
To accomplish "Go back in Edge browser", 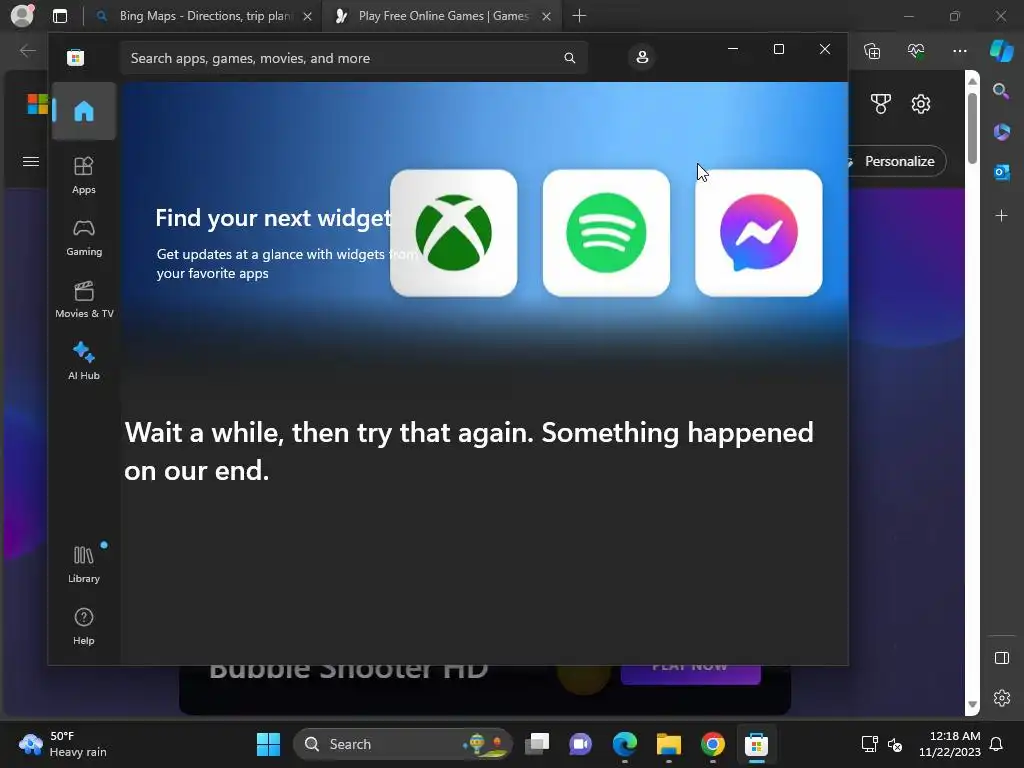I will tap(27, 50).
